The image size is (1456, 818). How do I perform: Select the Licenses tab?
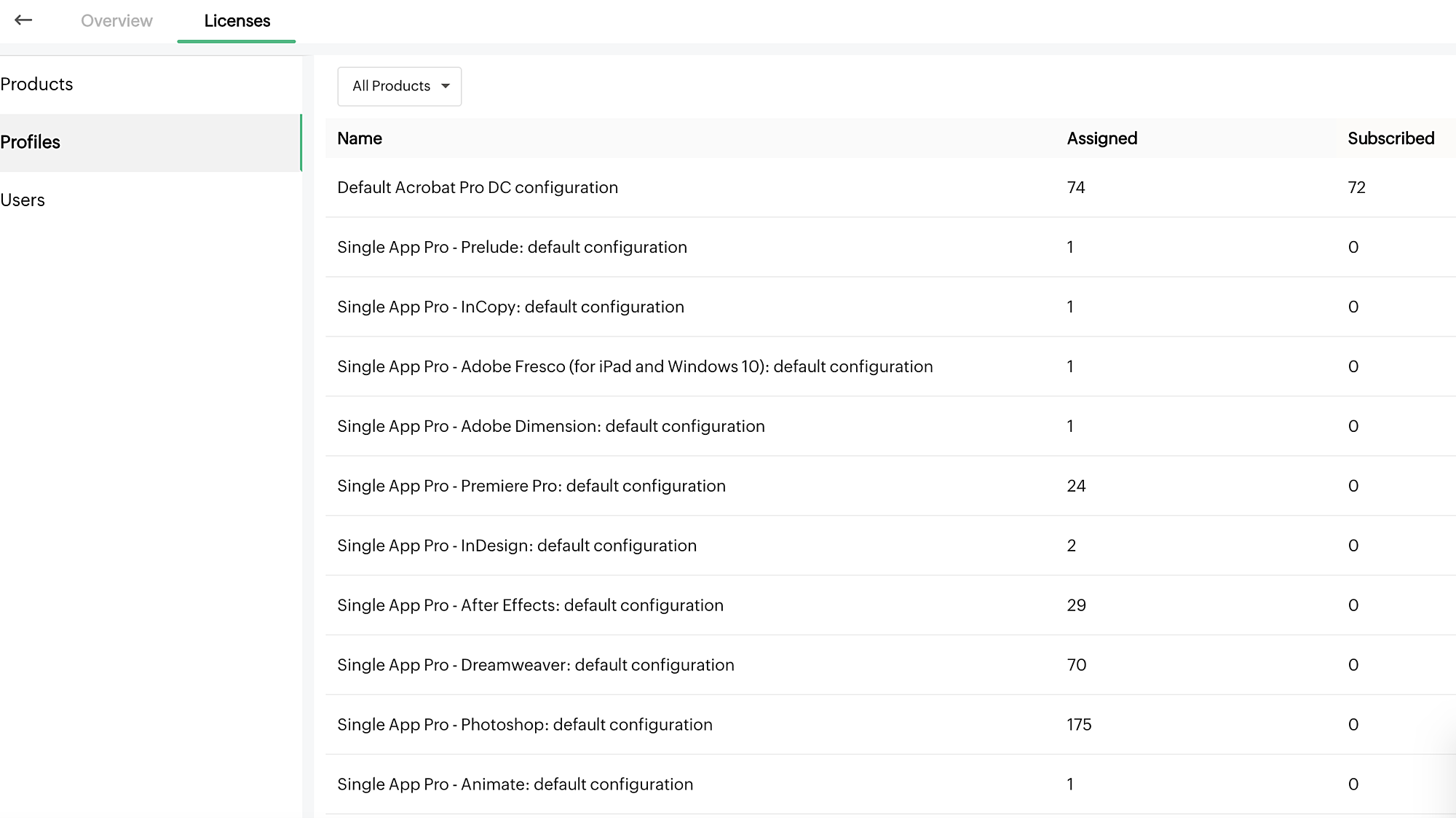click(x=237, y=21)
